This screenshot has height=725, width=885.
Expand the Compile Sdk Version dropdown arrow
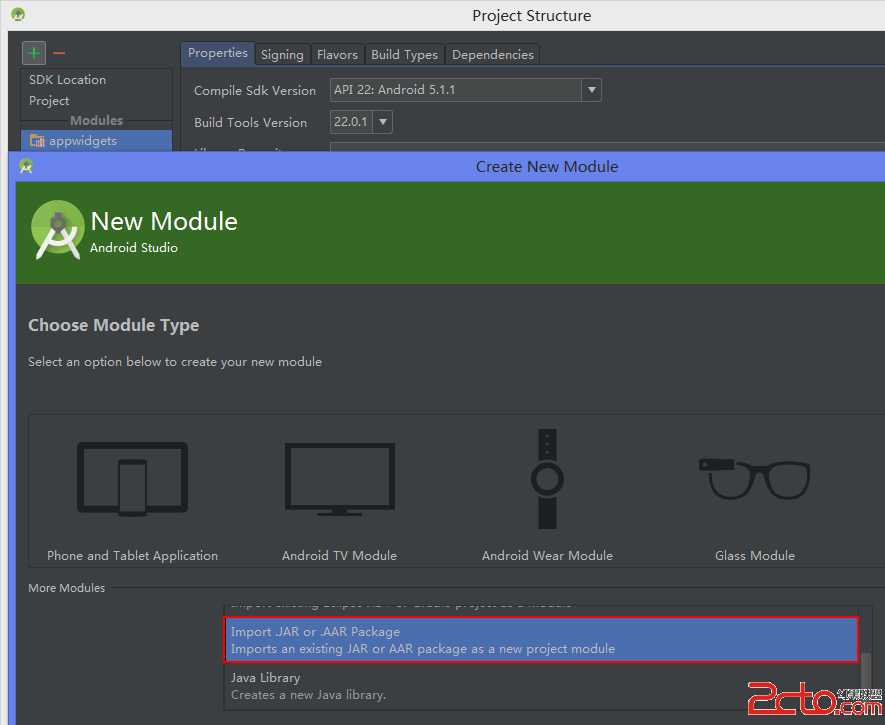(592, 90)
